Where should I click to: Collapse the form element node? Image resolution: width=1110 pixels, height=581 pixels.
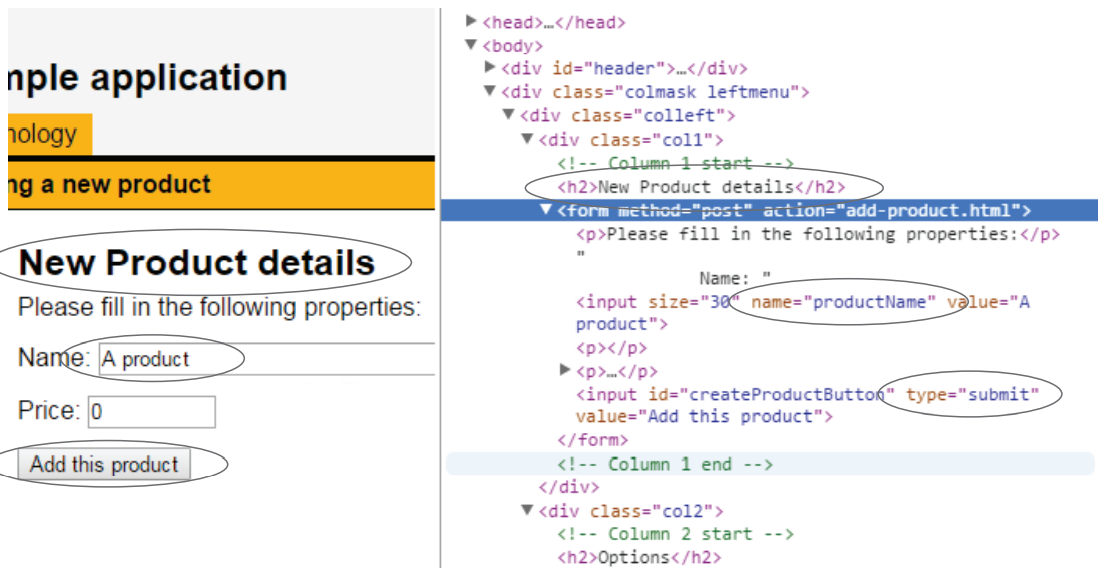pyautogui.click(x=546, y=209)
